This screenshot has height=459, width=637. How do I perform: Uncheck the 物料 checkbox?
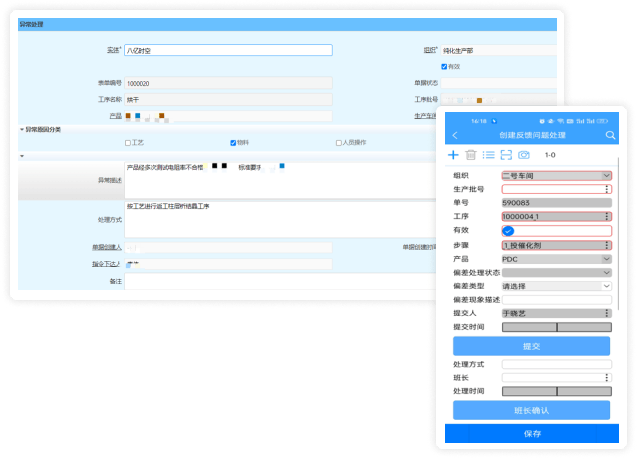point(233,143)
